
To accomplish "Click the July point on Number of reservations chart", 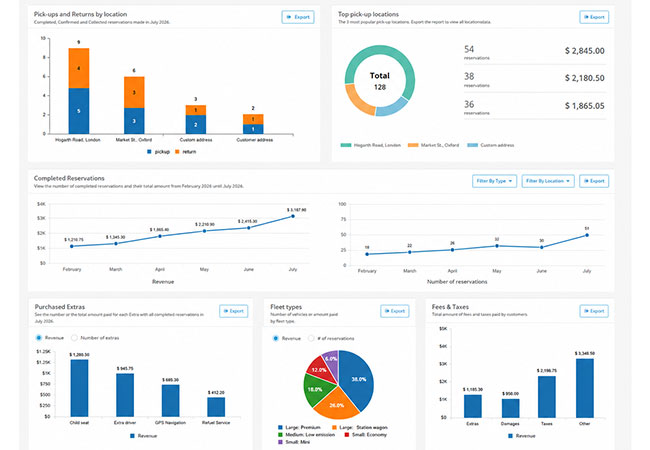I will point(587,235).
